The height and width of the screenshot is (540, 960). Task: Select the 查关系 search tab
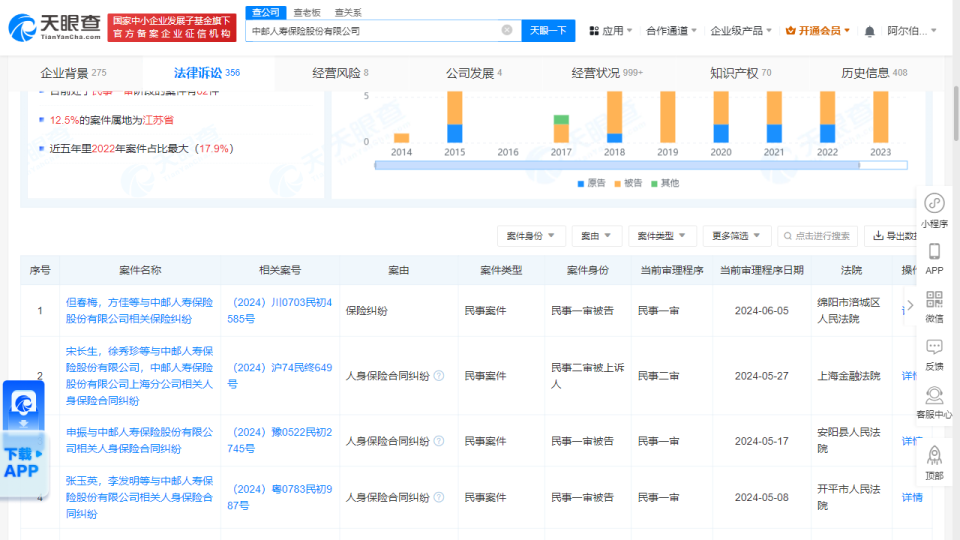pos(348,12)
